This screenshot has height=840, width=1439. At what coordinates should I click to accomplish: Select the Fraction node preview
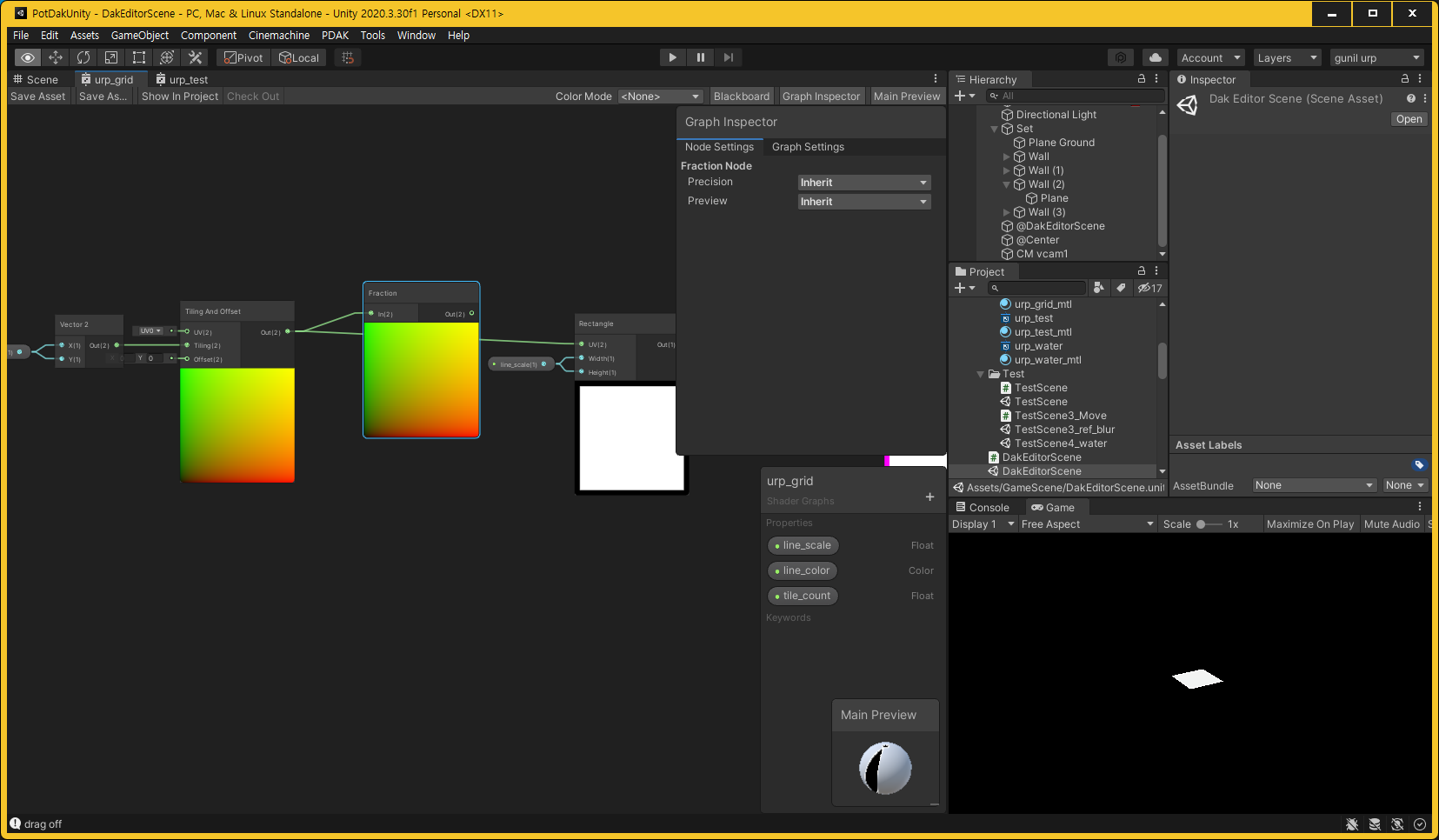point(421,379)
